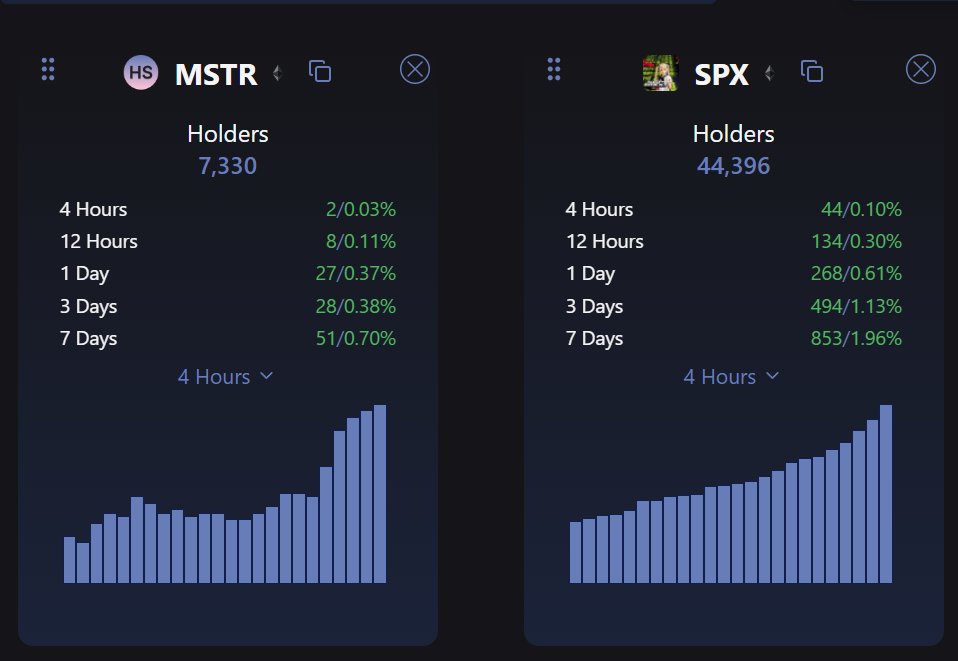Click MSTR 3 Days value 28/0.38%
The width and height of the screenshot is (958, 661).
[356, 306]
